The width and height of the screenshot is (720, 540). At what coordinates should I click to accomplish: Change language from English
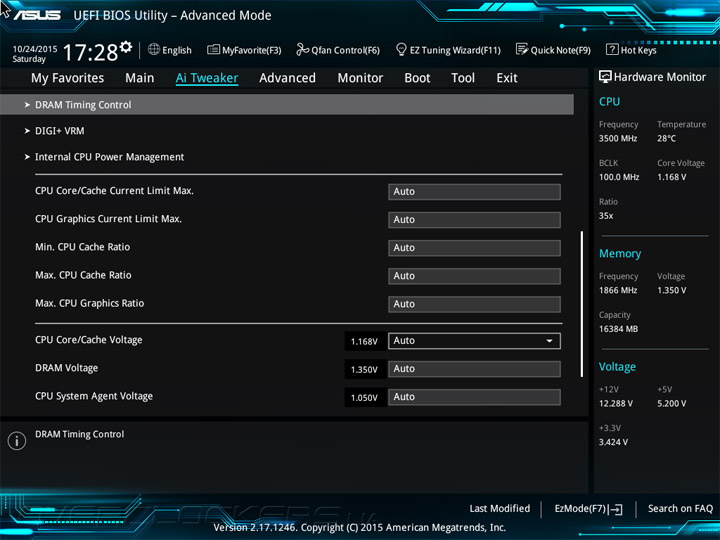tap(177, 50)
